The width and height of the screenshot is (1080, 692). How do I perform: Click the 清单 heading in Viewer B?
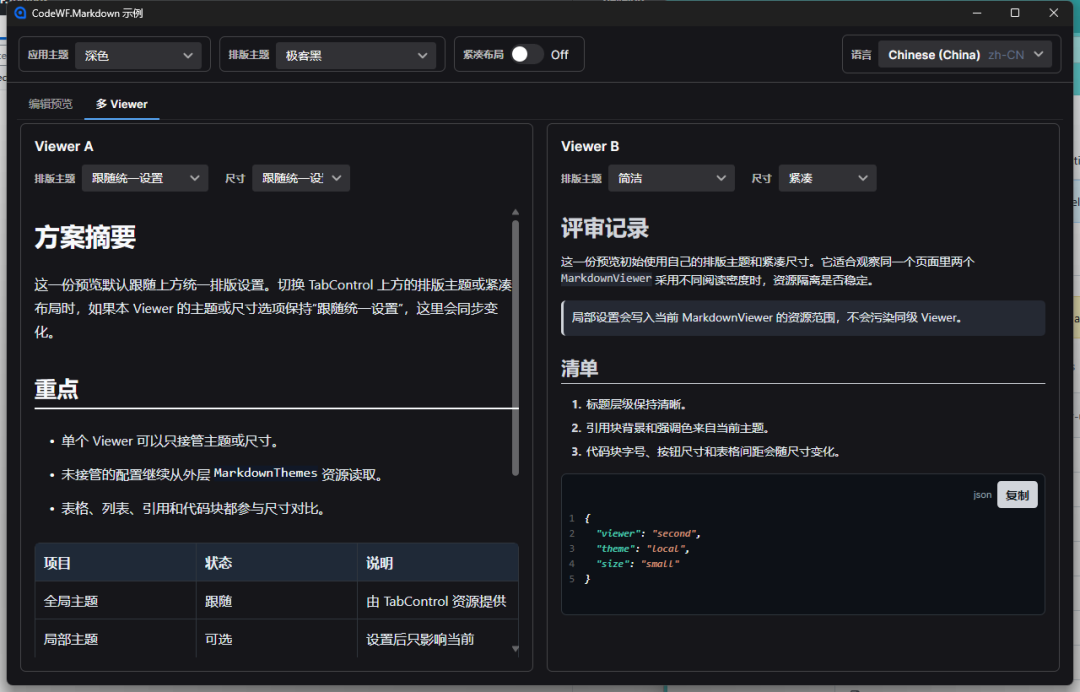[579, 368]
